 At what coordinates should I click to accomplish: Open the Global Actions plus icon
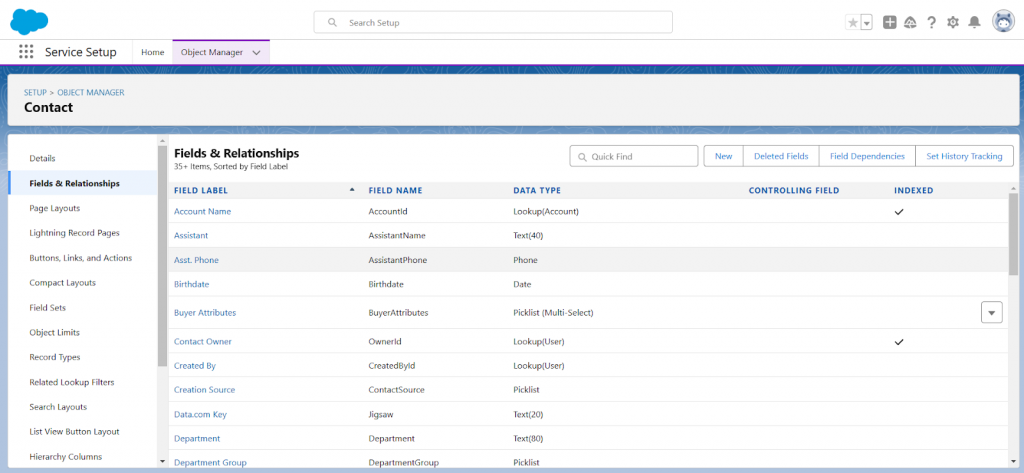[x=890, y=22]
